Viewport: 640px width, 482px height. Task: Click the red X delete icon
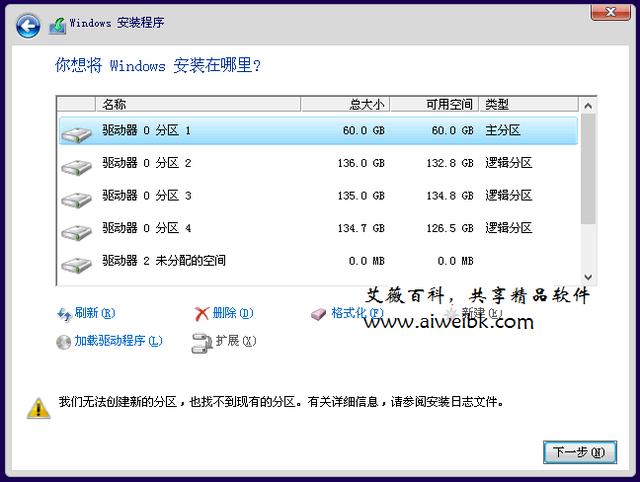202,314
